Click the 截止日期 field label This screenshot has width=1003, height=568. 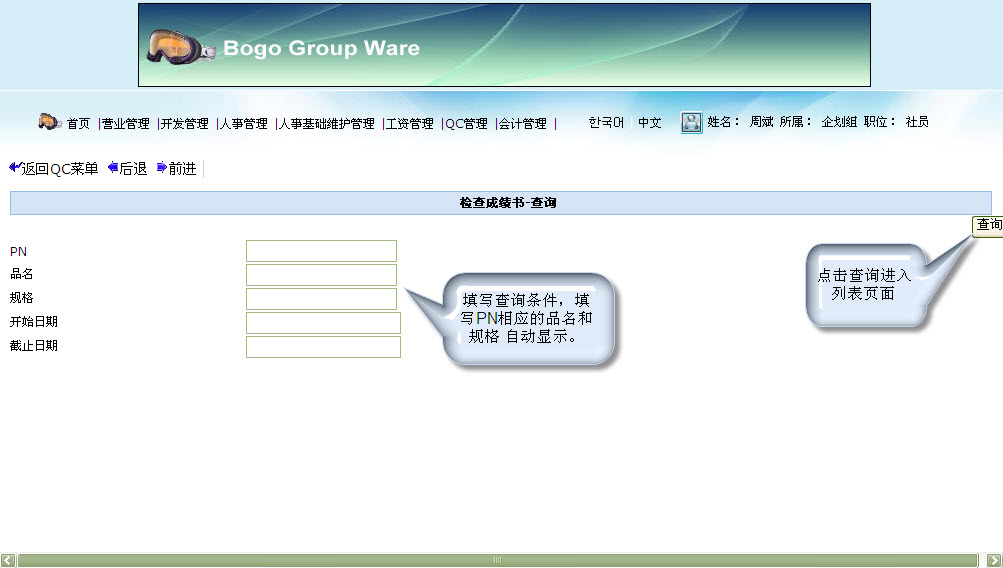pyautogui.click(x=34, y=345)
